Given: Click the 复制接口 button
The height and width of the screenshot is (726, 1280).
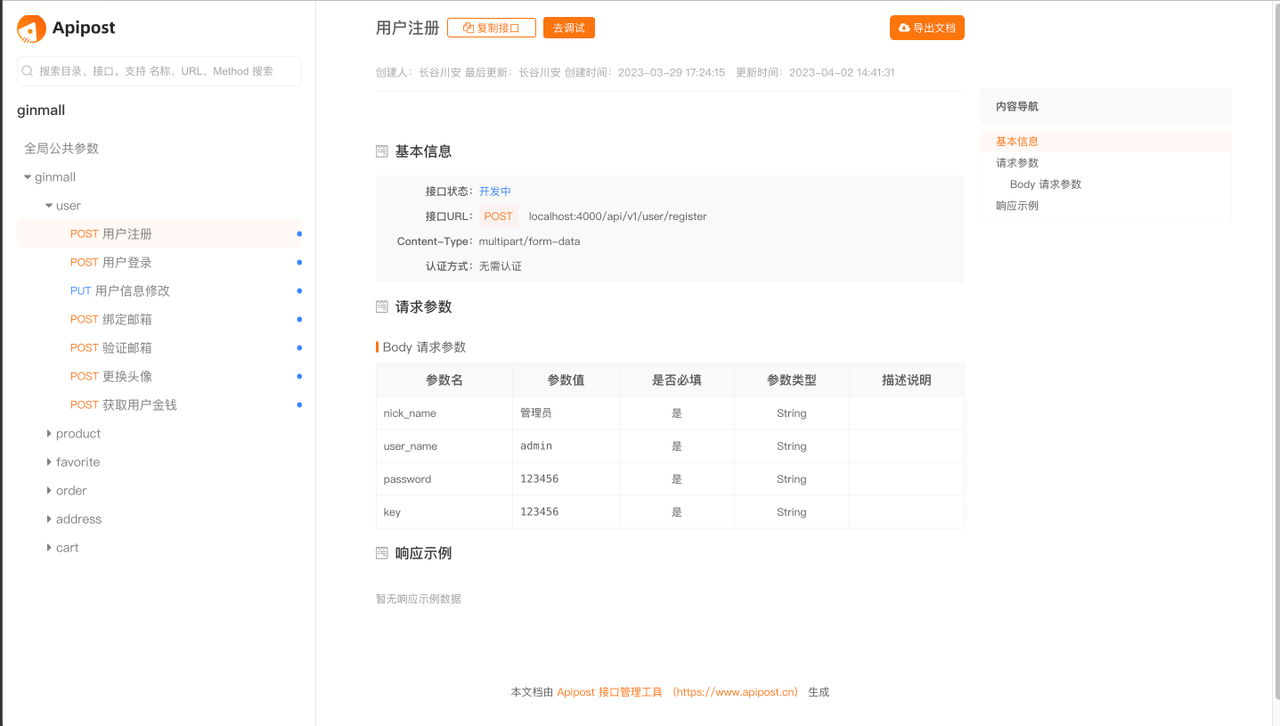Looking at the screenshot, I should (x=491, y=28).
